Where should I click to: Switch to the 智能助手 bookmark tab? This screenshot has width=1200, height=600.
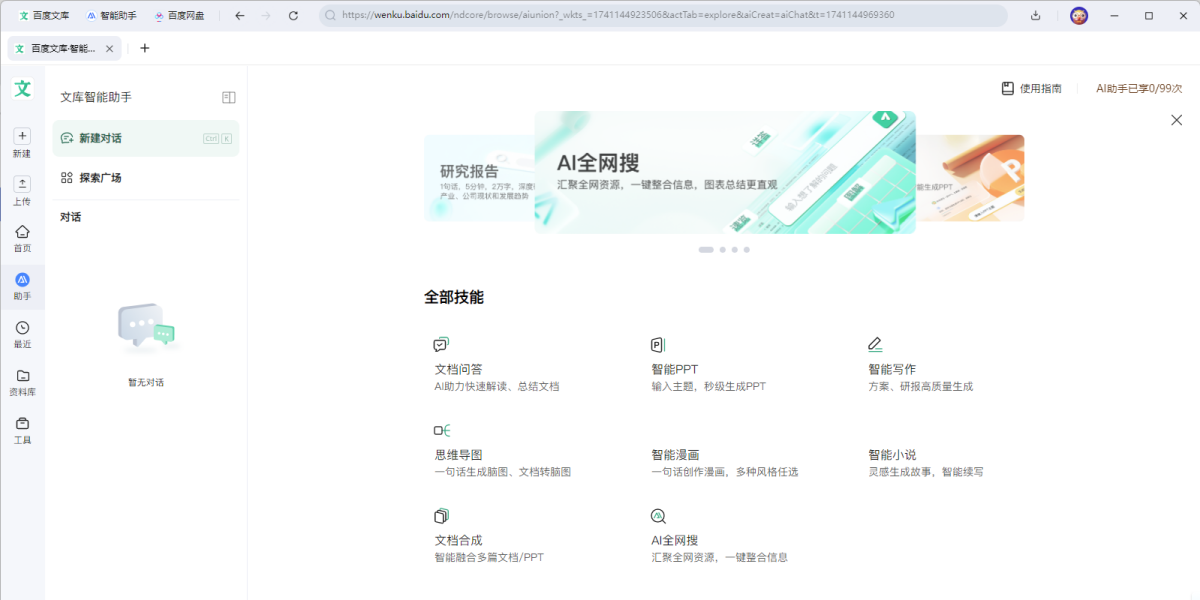(x=111, y=15)
